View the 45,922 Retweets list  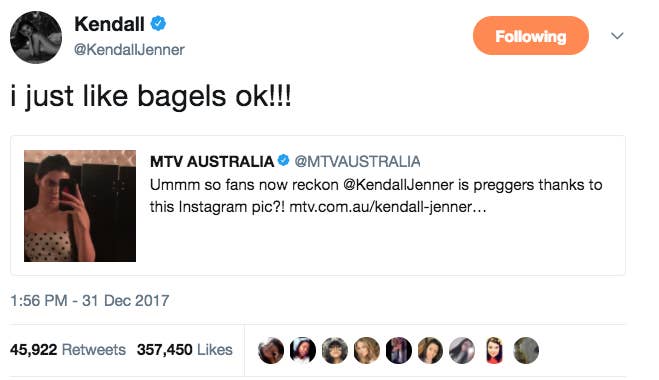(68, 350)
